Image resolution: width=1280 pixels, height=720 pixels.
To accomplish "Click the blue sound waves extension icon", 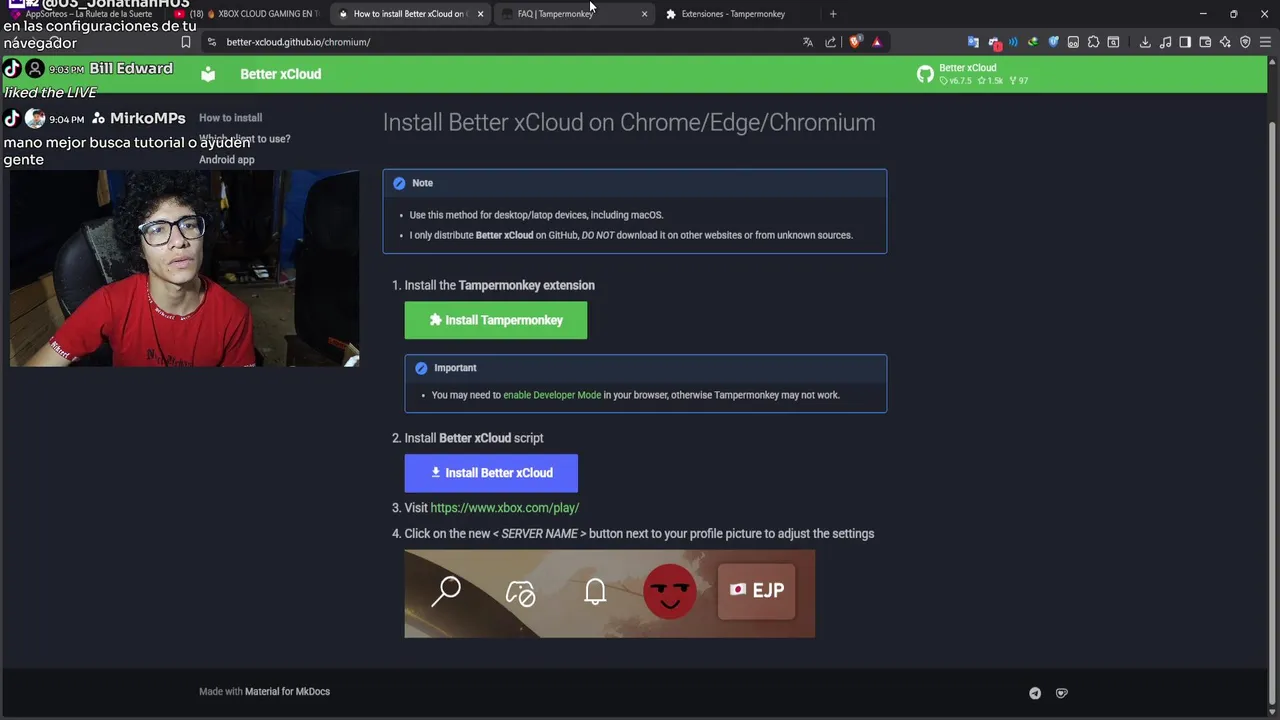I will pyautogui.click(x=1013, y=42).
